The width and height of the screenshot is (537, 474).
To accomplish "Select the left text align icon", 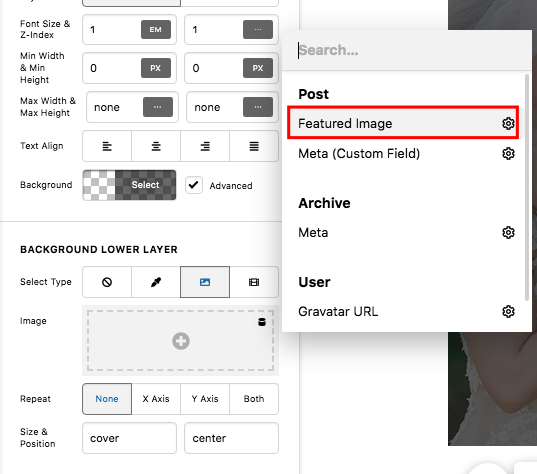I will pos(107,146).
